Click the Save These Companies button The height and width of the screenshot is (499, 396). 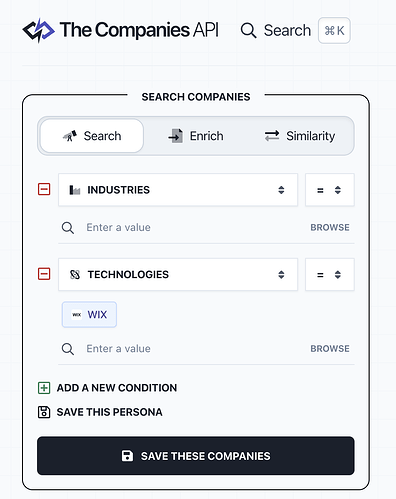(196, 456)
